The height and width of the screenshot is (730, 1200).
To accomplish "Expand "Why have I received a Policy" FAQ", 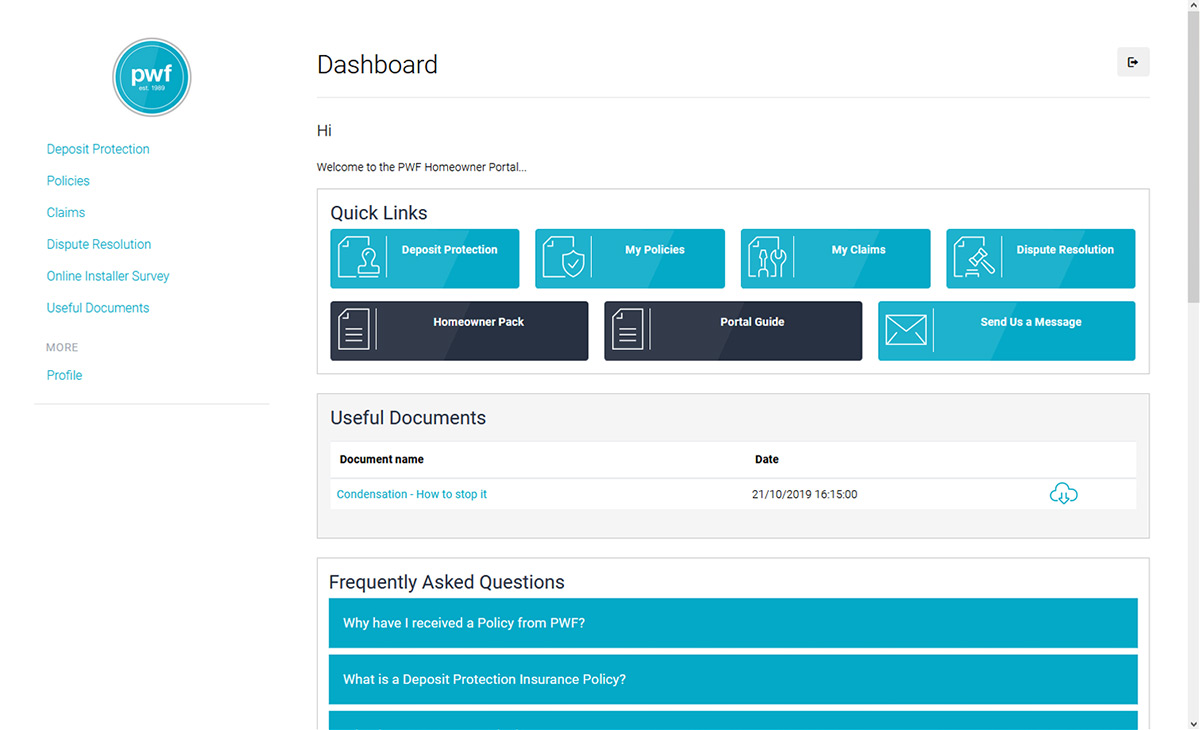I will pos(733,623).
